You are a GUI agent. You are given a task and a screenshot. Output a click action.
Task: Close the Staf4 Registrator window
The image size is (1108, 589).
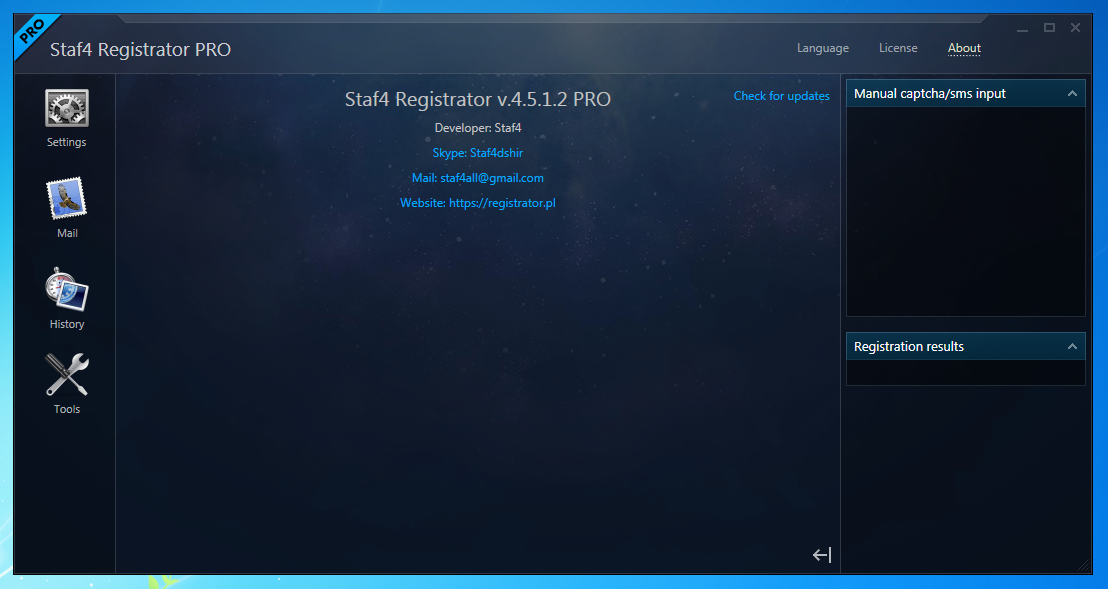click(x=1076, y=28)
